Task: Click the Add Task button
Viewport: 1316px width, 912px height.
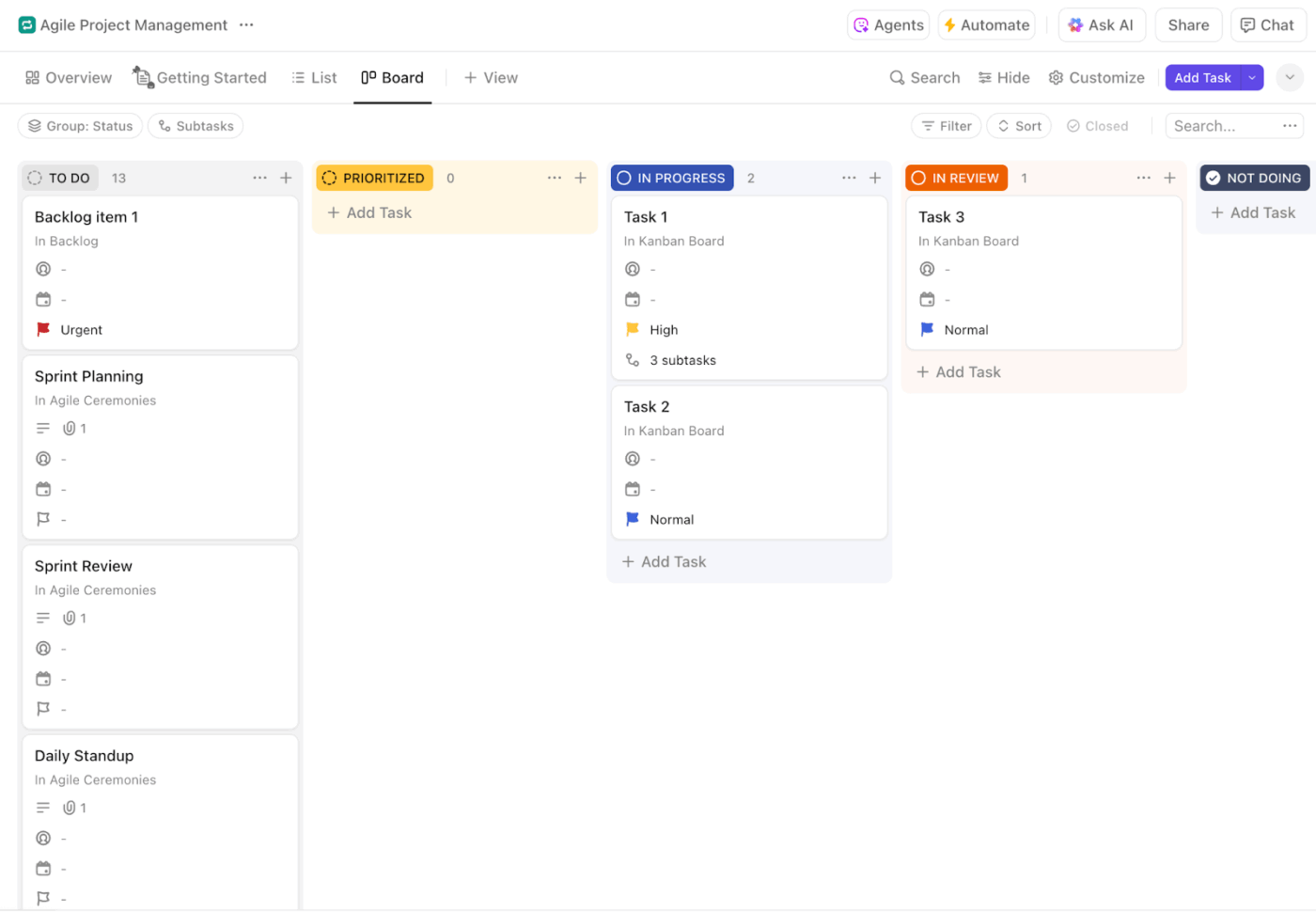Action: click(x=1202, y=77)
